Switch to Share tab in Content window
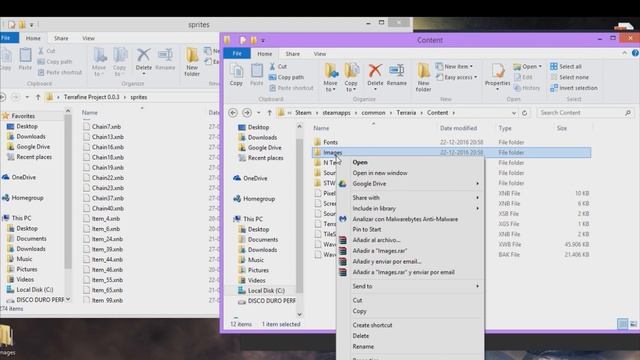This screenshot has width=640, height=360. pyautogui.click(x=292, y=53)
